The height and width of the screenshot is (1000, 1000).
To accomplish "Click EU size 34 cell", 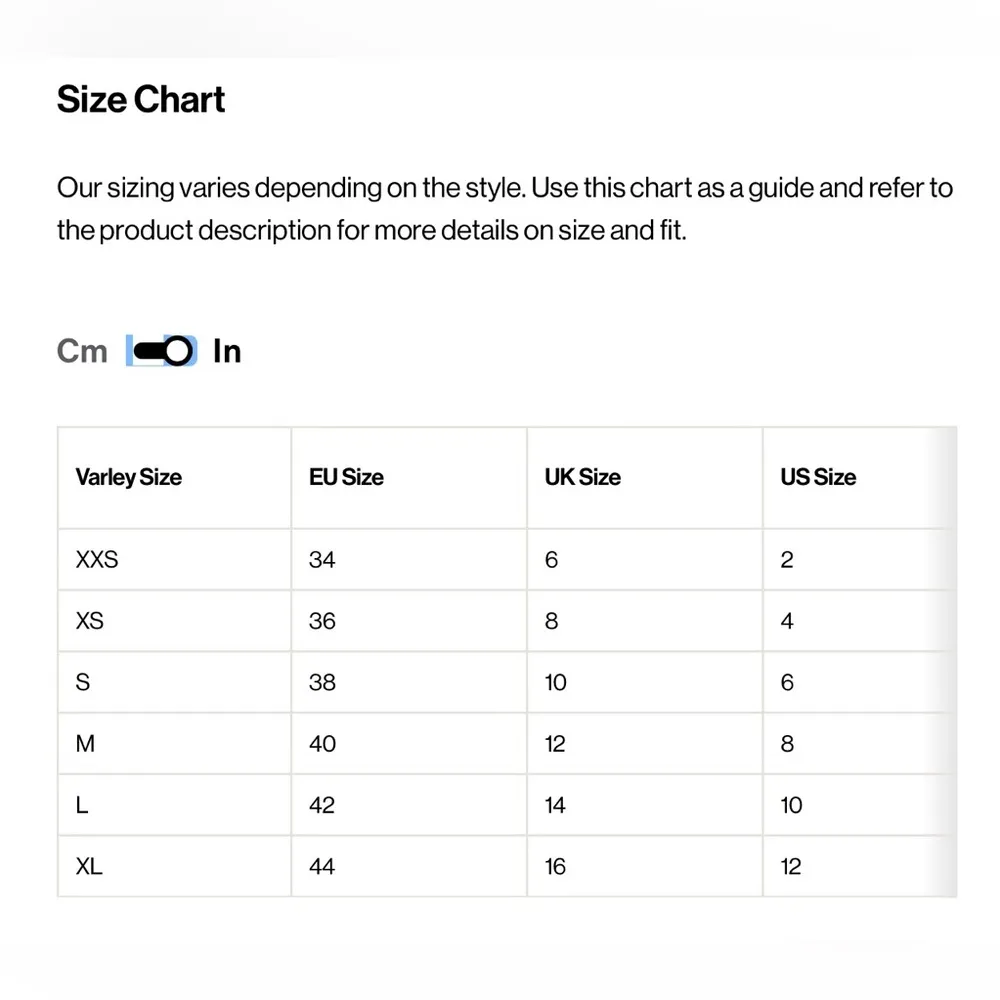I will click(322, 560).
